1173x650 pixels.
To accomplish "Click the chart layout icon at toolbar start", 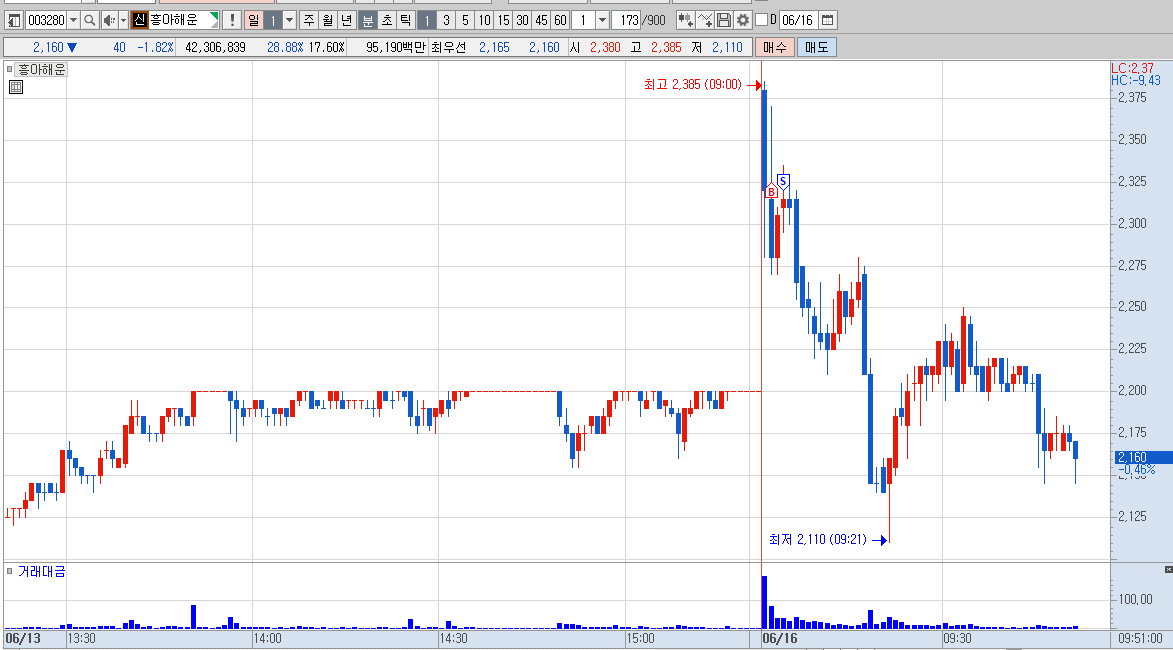I will [13, 20].
